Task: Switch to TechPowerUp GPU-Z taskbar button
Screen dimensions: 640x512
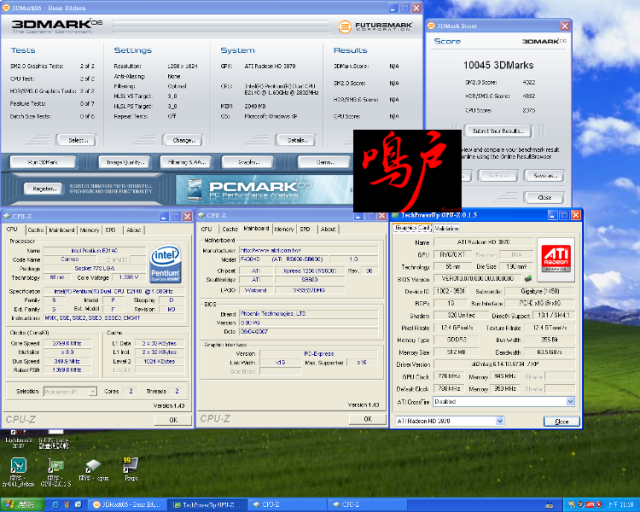Action: pyautogui.click(x=206, y=505)
